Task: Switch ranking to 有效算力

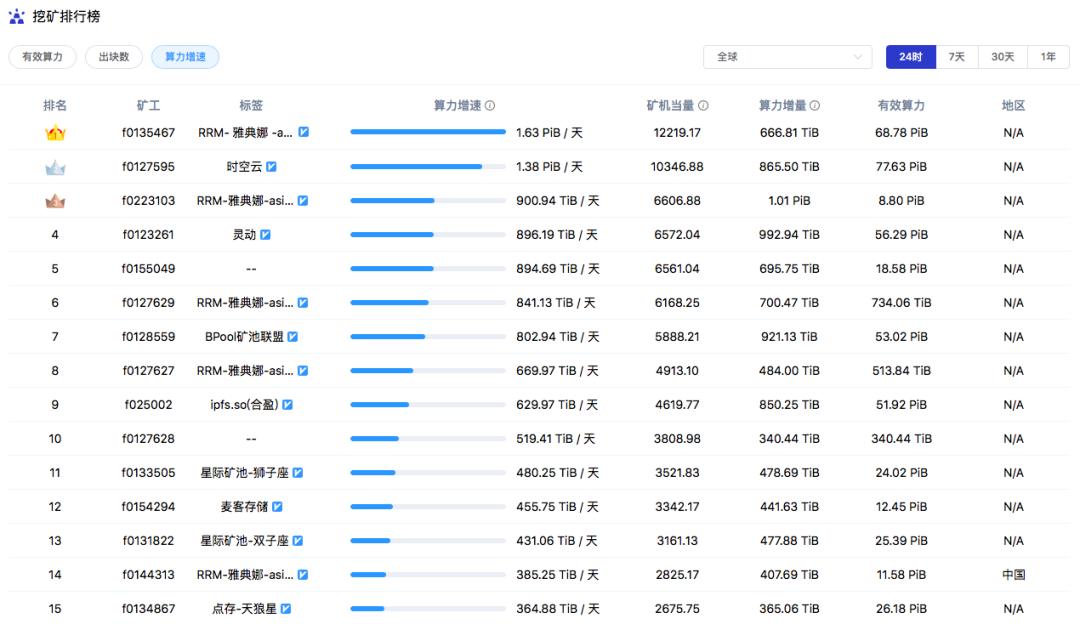Action: pos(42,57)
